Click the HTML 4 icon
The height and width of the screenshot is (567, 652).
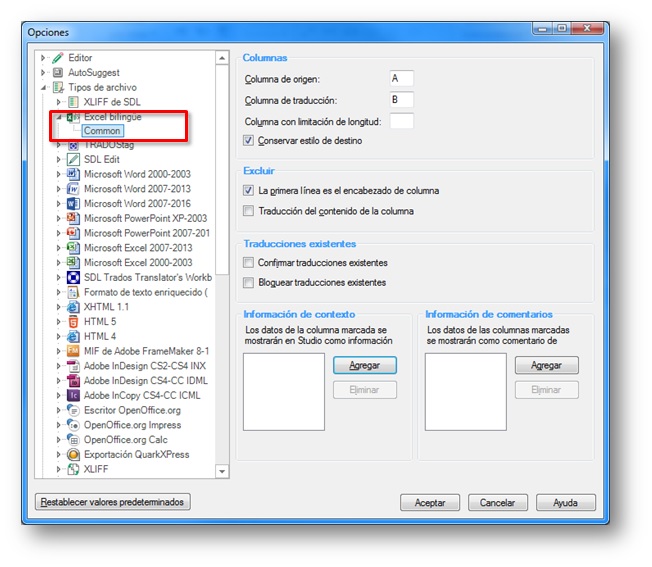73,336
